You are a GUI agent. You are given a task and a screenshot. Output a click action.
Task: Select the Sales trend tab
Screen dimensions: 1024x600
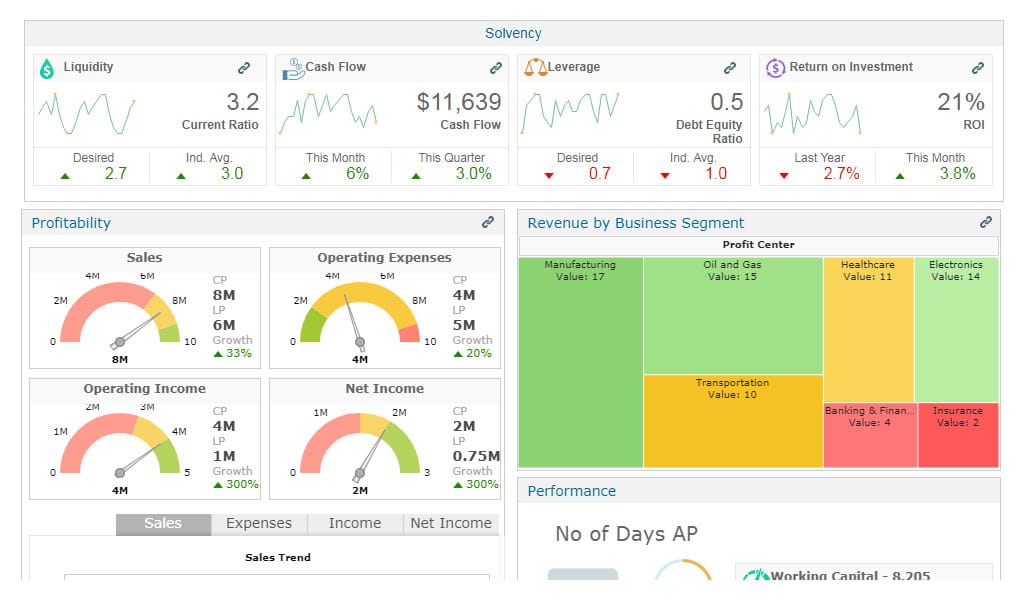click(163, 524)
